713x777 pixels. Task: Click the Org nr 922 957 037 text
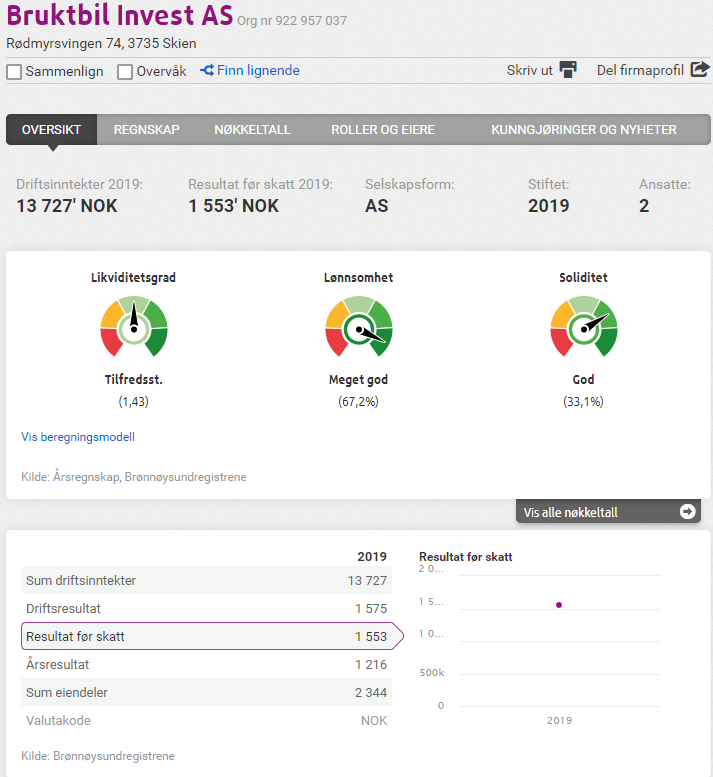[x=292, y=21]
